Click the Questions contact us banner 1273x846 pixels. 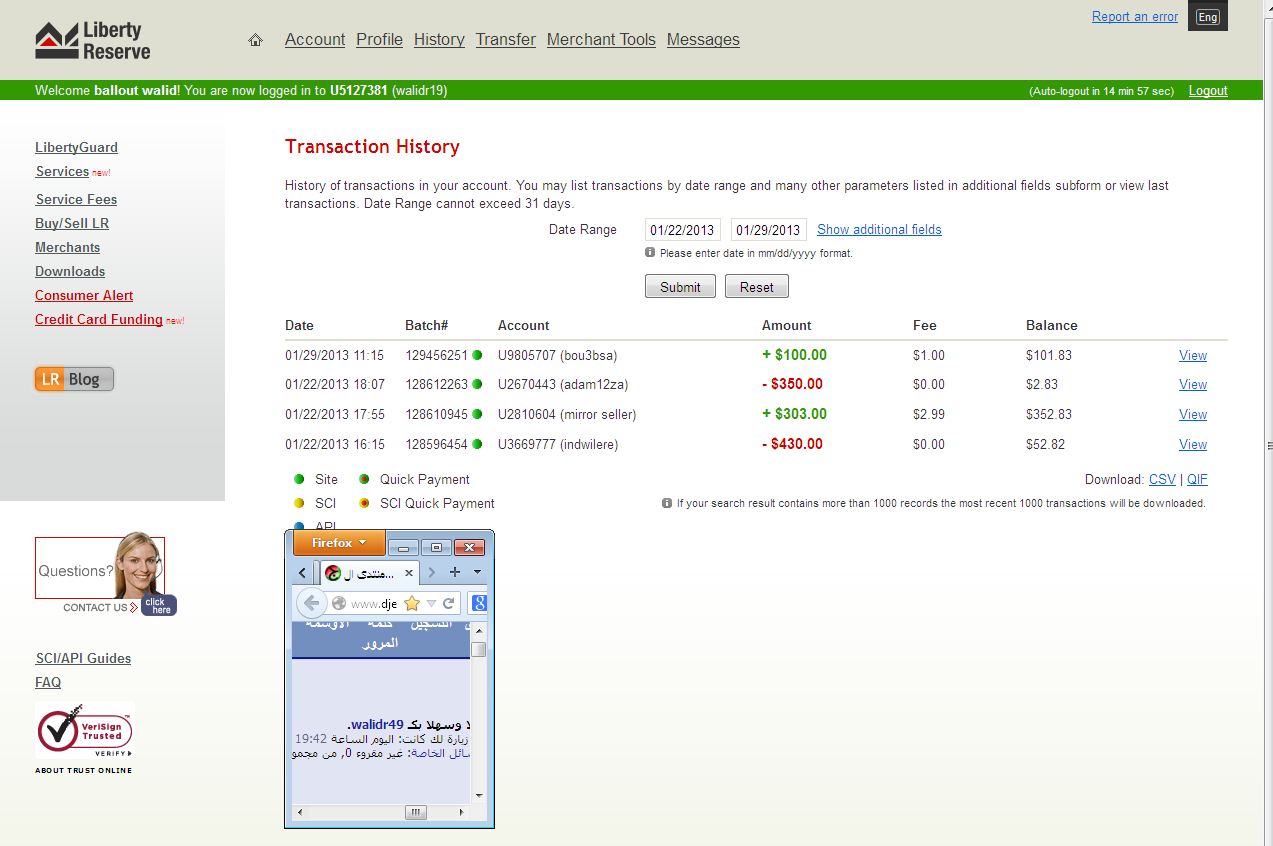click(x=106, y=573)
